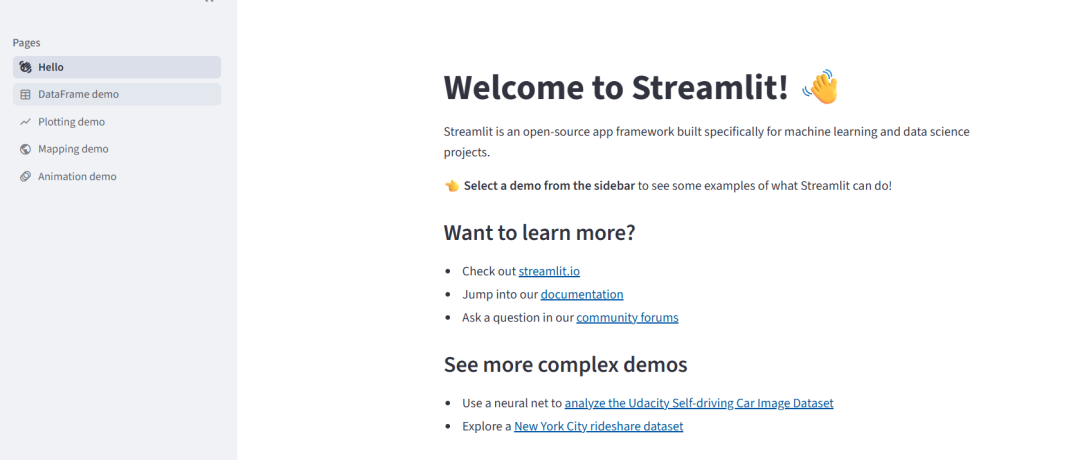Click the waving hand emoji in title
Screen dimensions: 1080x460
tap(820, 87)
